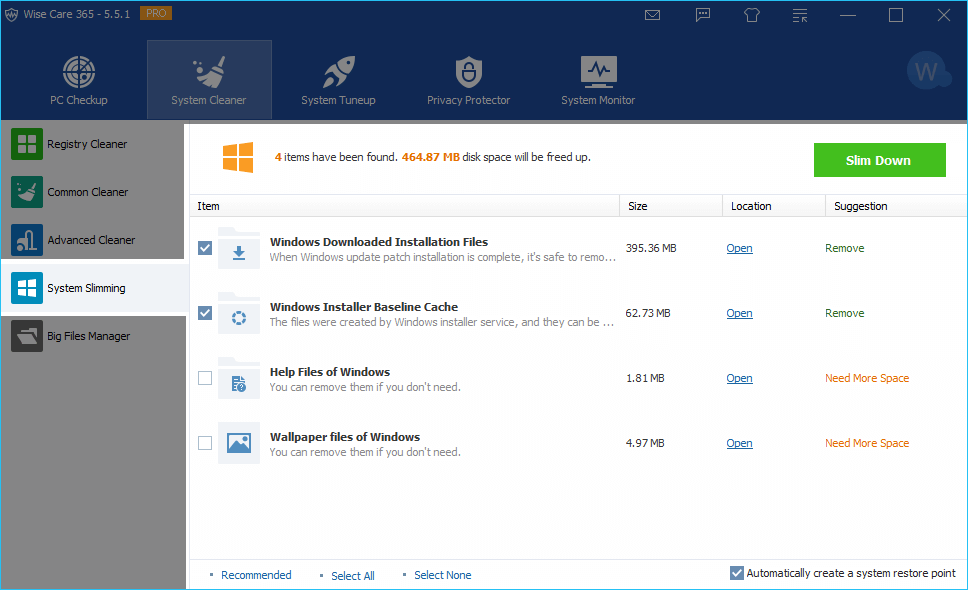Select System Slimming in the sidebar
This screenshot has width=968, height=590.
(x=94, y=288)
